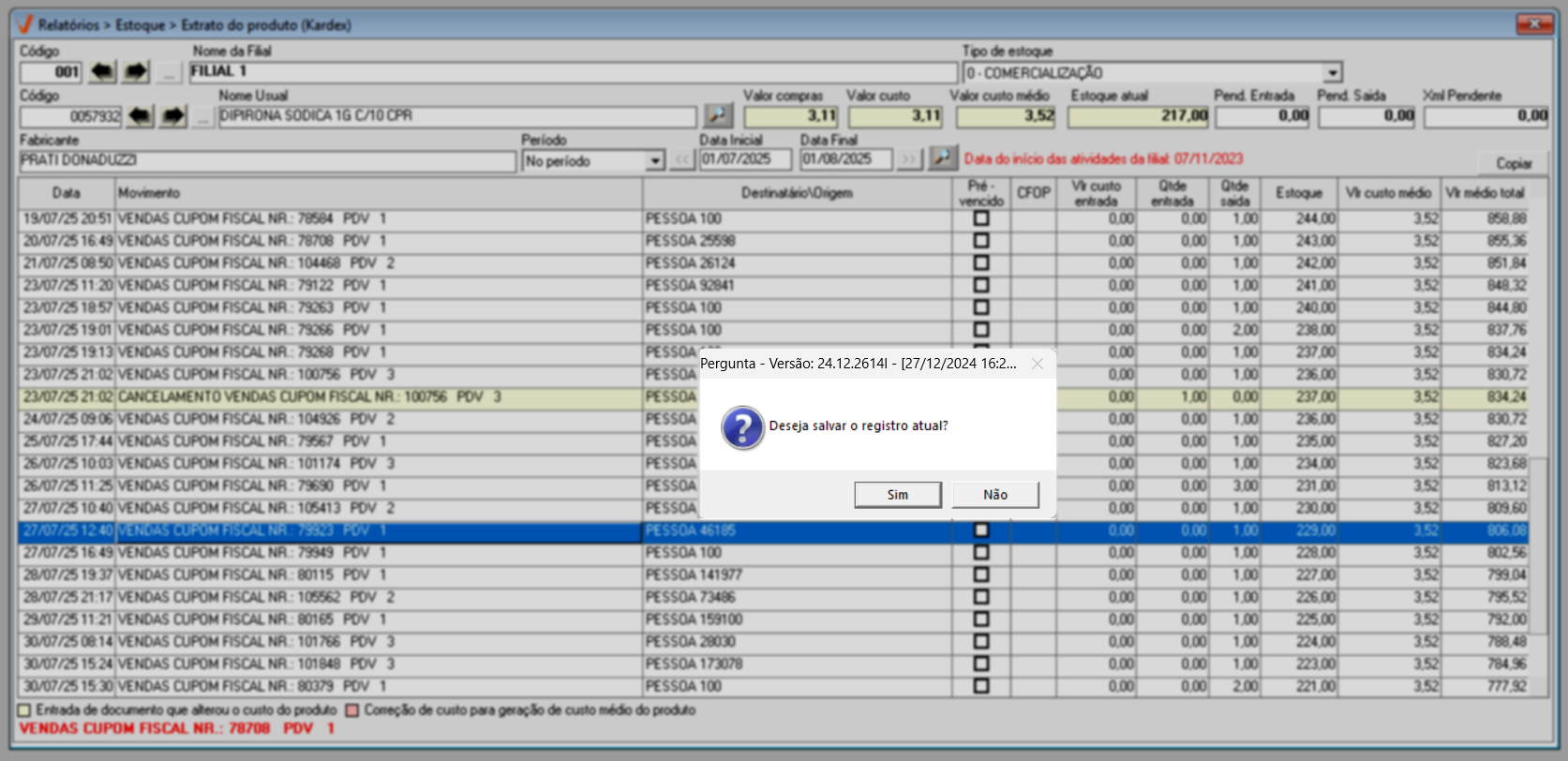Go to previous product, left arrow beside code 0057932
1568x761 pixels.
point(140,116)
